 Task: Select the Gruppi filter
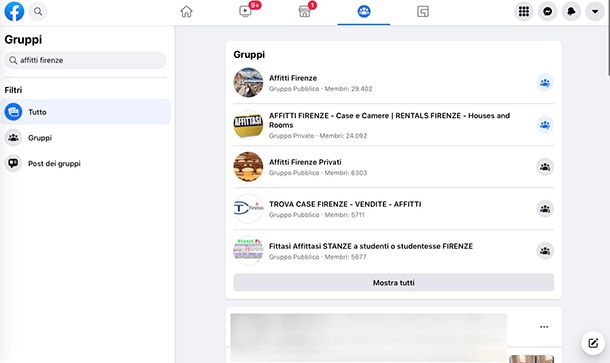pyautogui.click(x=85, y=138)
